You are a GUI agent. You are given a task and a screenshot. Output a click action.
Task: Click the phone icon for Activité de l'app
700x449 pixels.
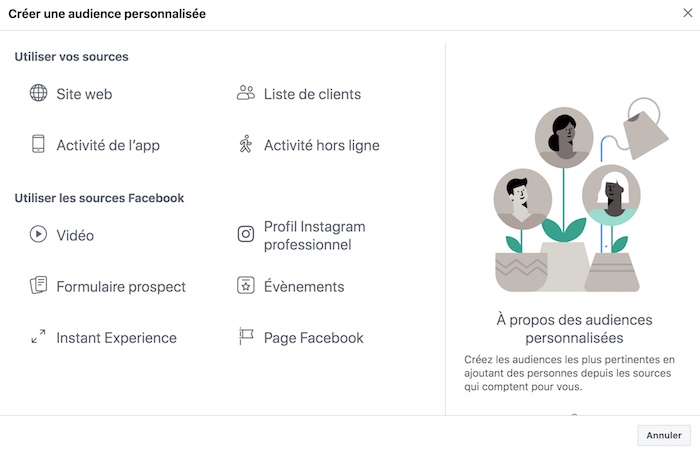pyautogui.click(x=38, y=144)
